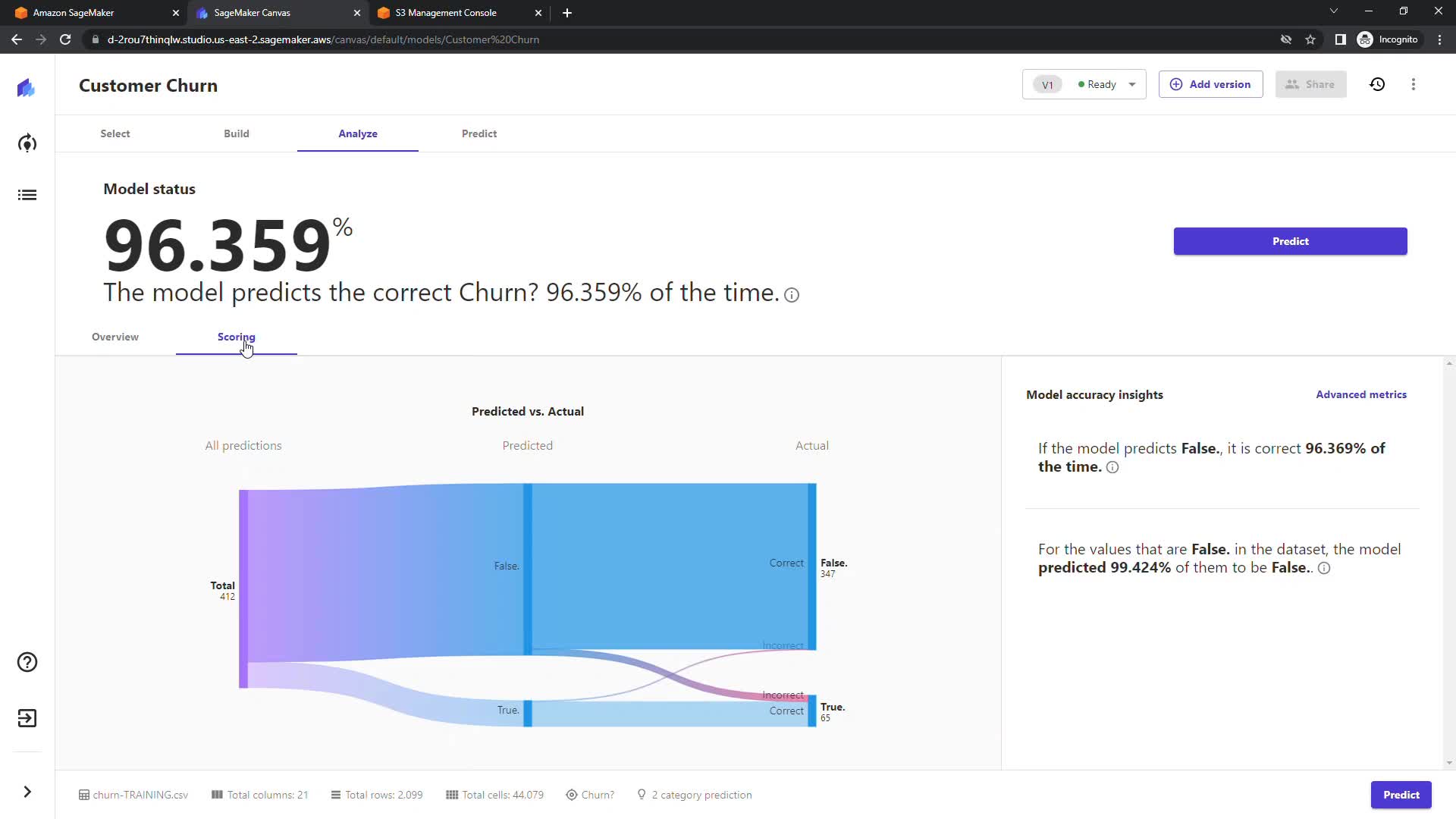Switch to the Overview sub-tab
The width and height of the screenshot is (1456, 819).
point(115,337)
